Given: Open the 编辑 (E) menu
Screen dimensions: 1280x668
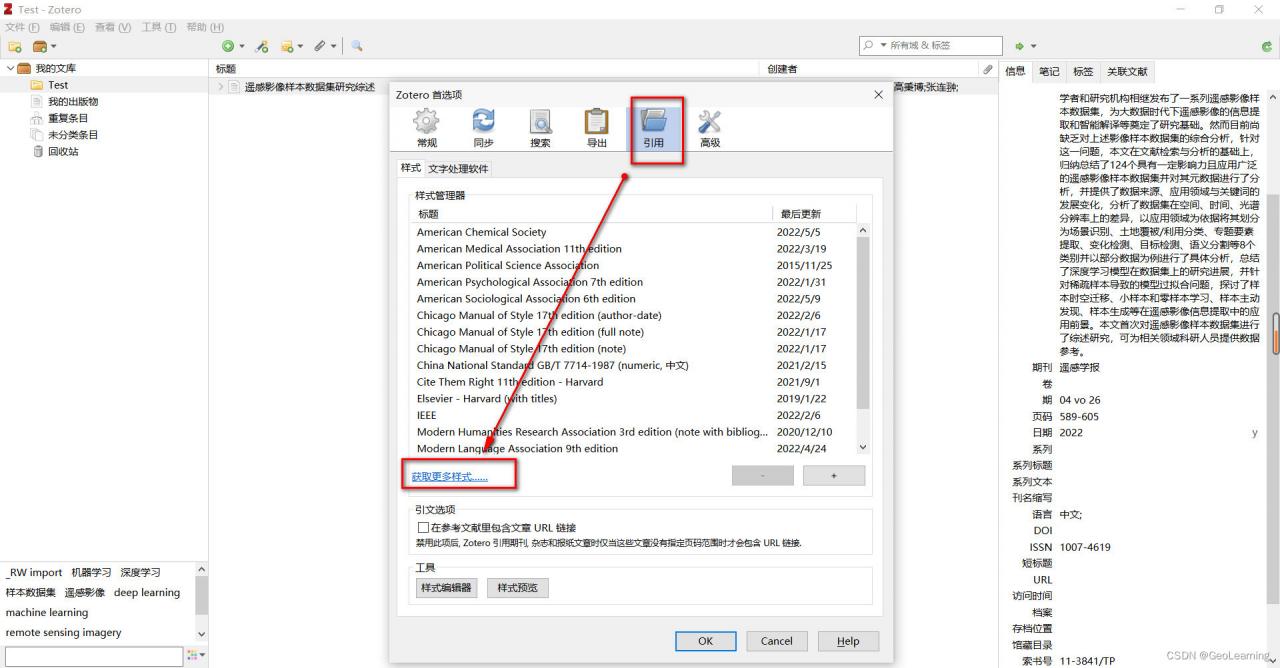Looking at the screenshot, I should point(66,27).
